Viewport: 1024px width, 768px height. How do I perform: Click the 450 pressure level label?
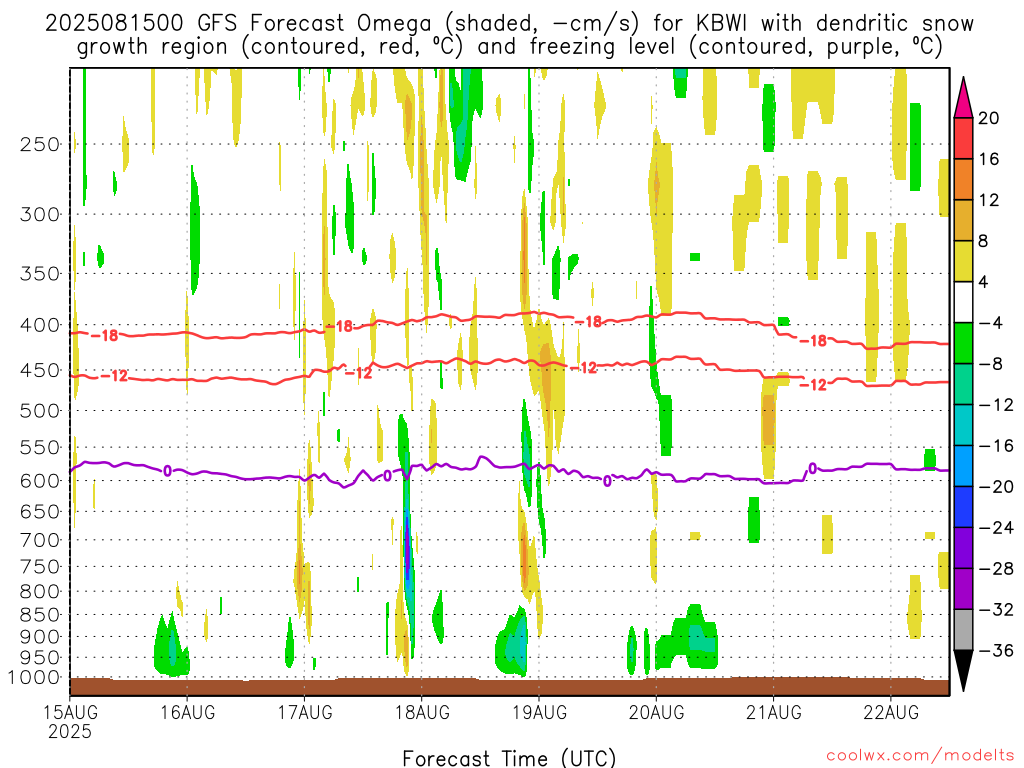pos(40,370)
